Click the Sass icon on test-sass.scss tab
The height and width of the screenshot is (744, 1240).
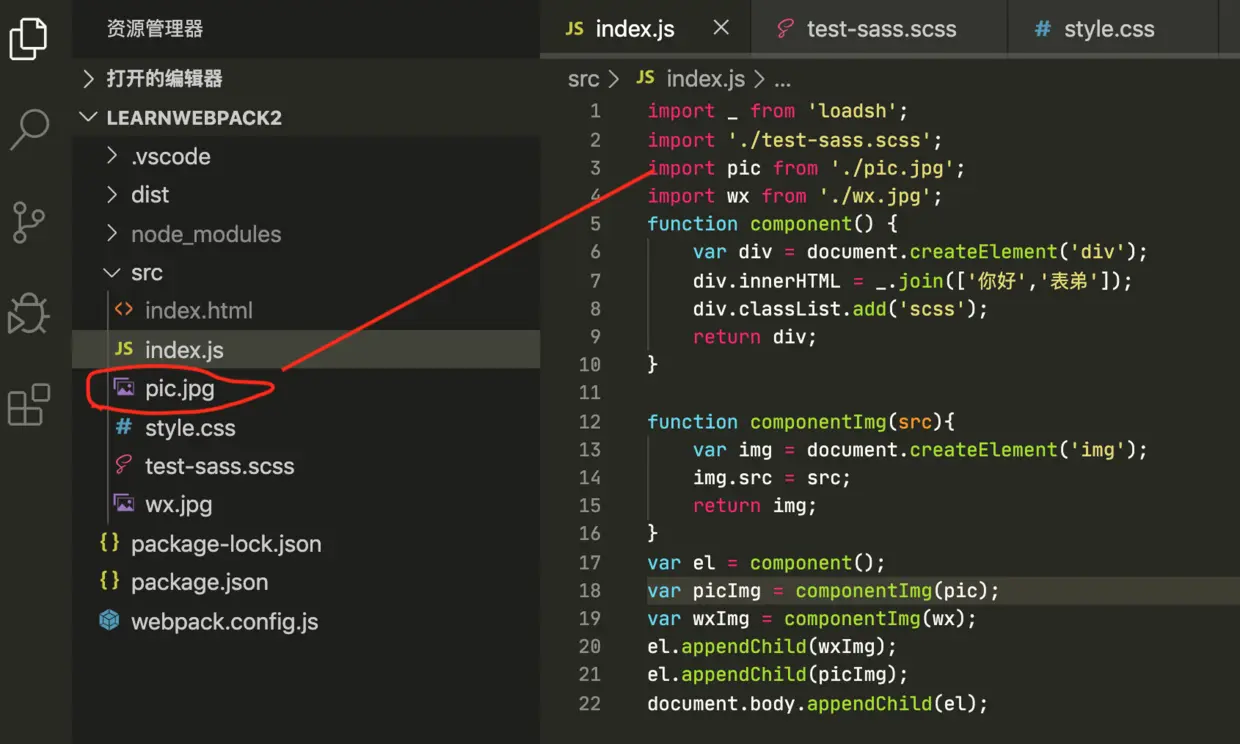pos(786,29)
